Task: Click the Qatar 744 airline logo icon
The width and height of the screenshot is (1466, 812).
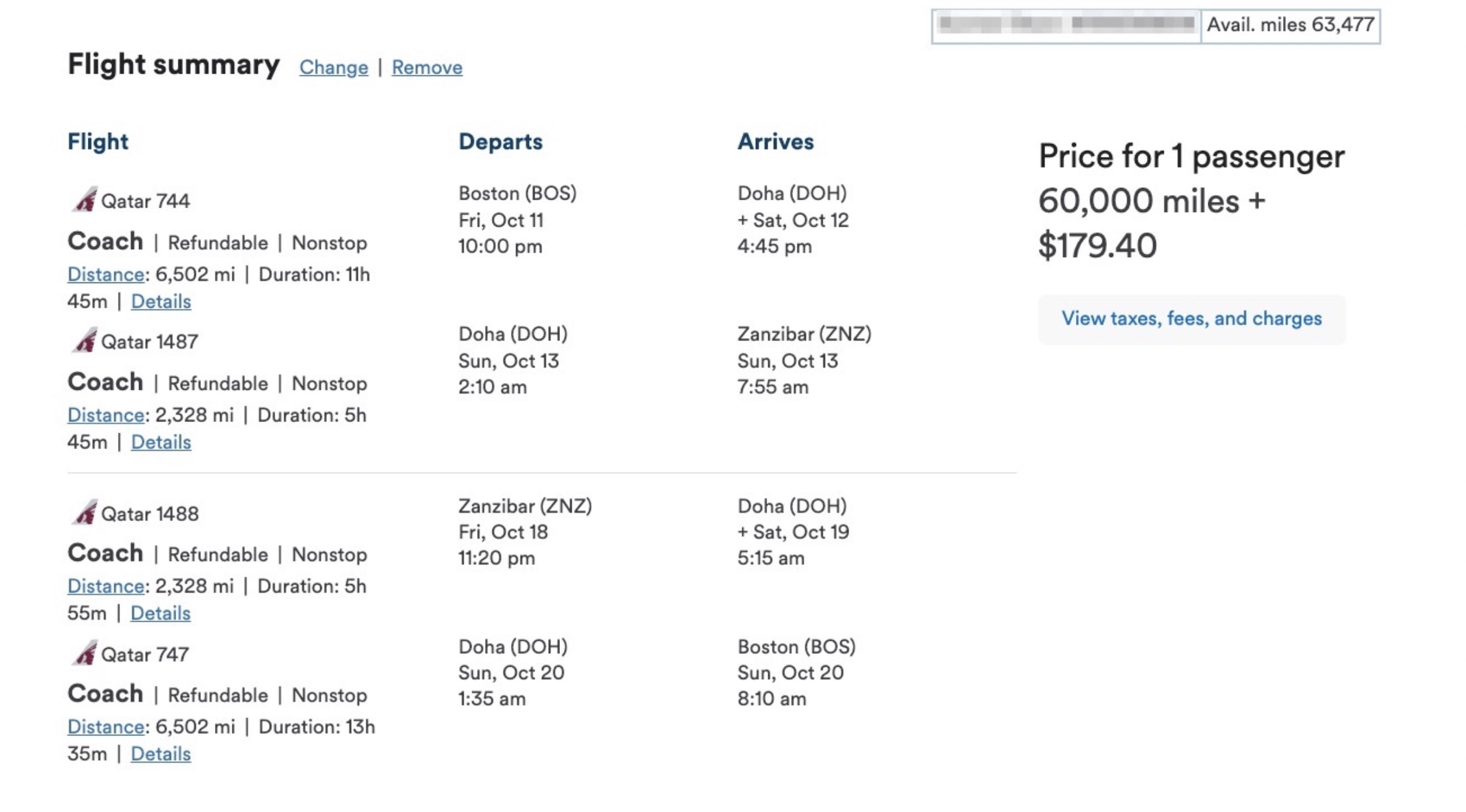Action: 85,200
